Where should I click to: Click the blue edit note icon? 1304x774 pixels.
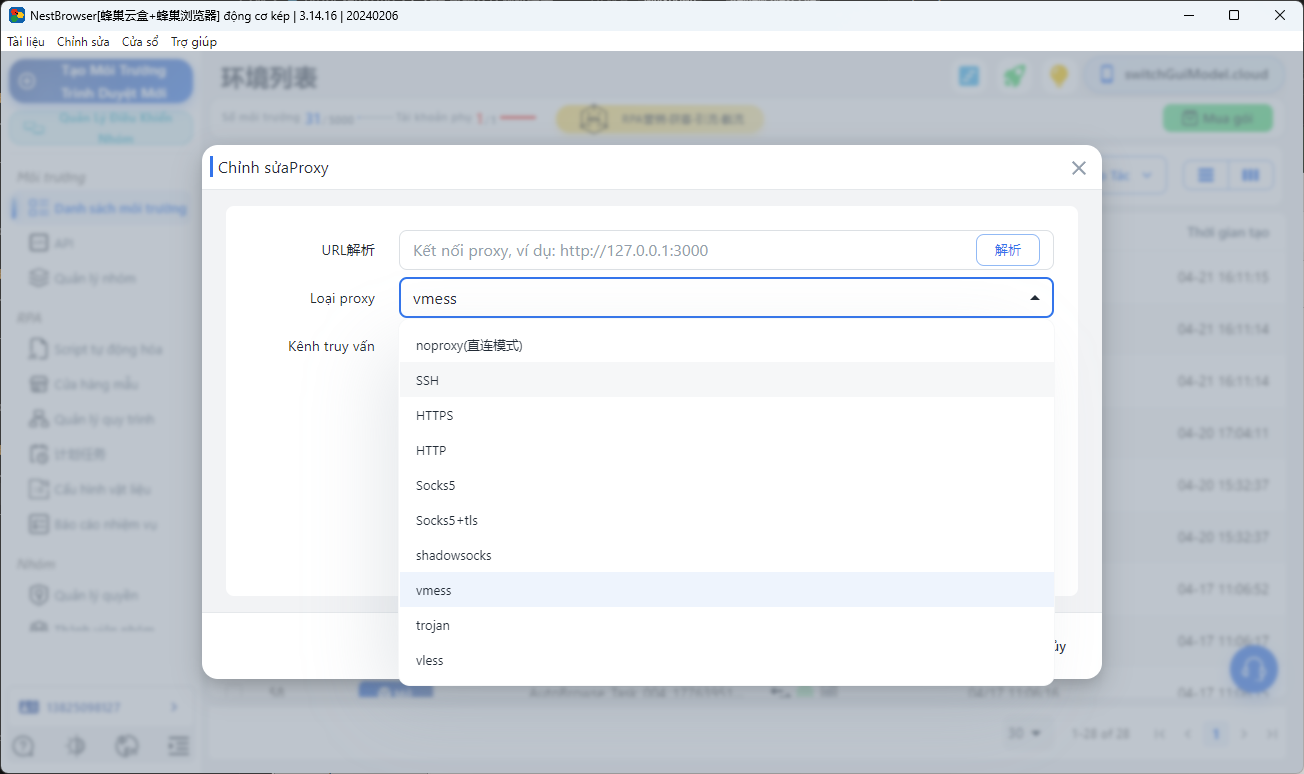(969, 76)
